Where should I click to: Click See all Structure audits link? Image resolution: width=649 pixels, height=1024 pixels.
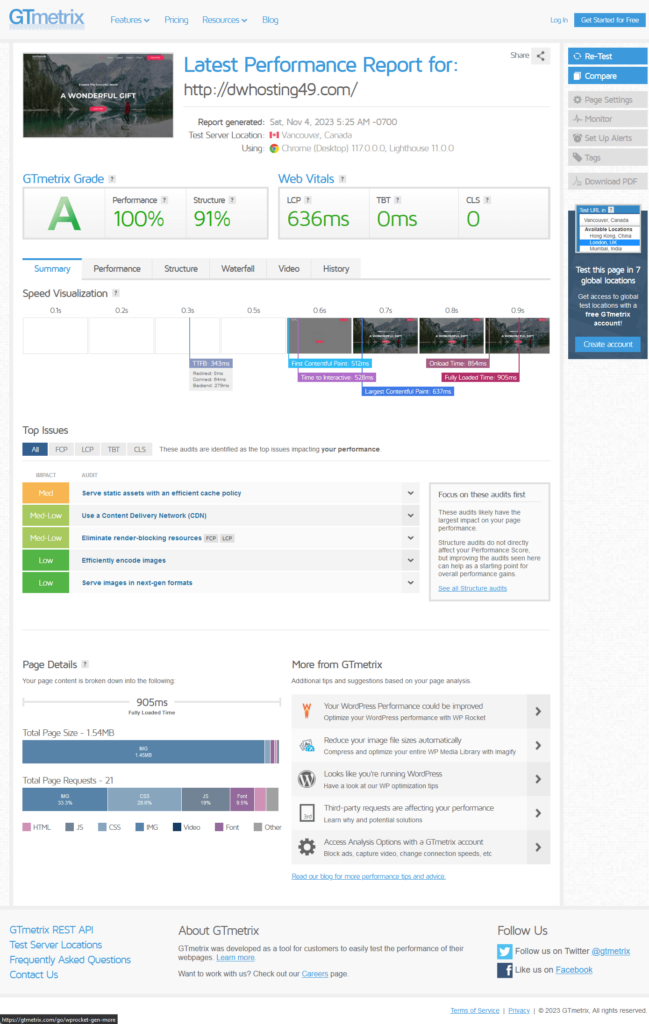point(472,588)
